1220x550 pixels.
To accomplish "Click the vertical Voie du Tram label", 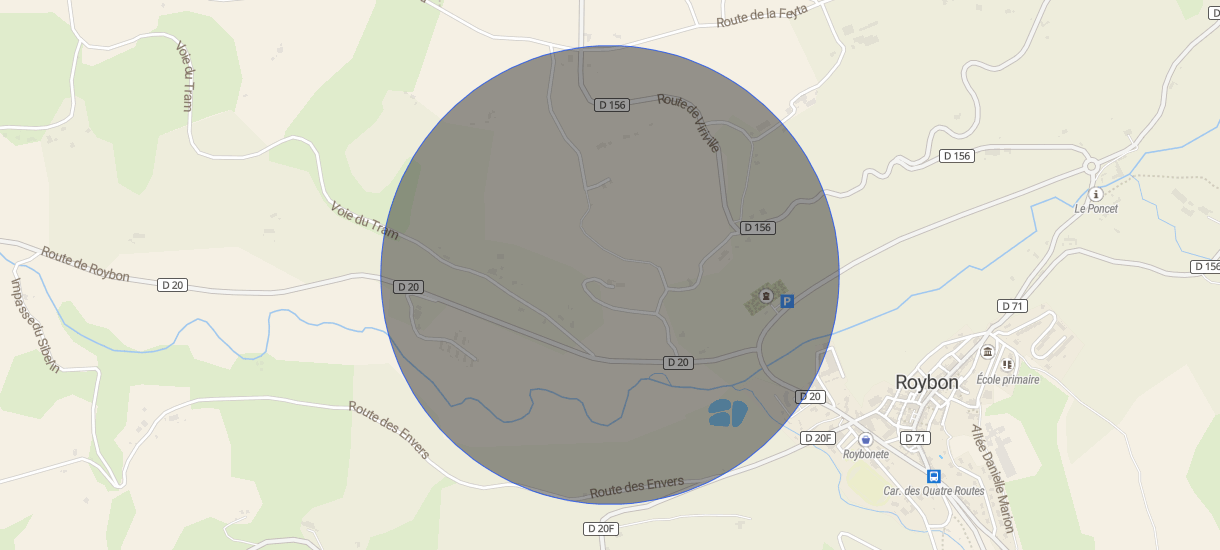I will point(184,76).
